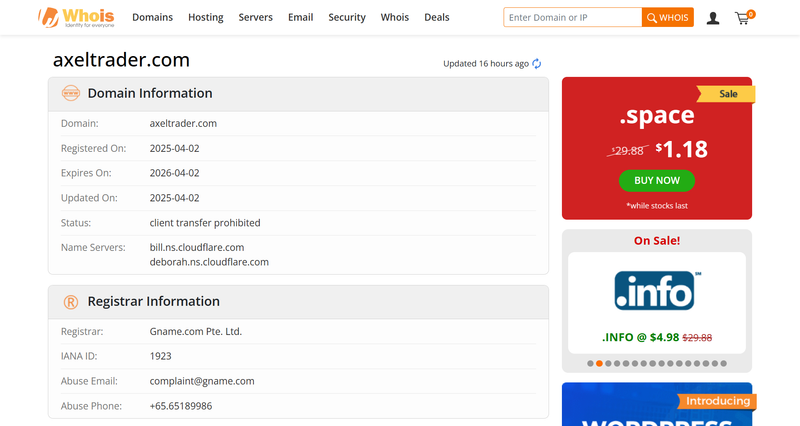Refresh the whois record with the reload icon

tap(537, 64)
